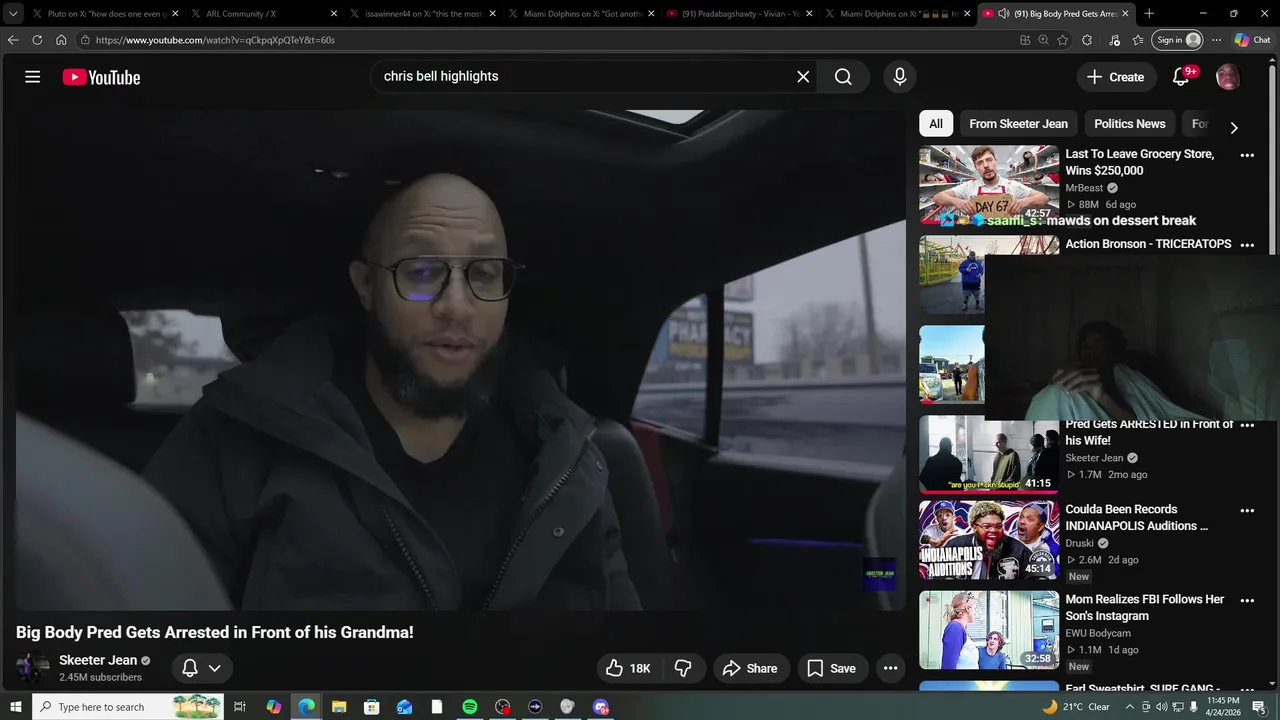The height and width of the screenshot is (720, 1280).
Task: Open File Explorer from the taskbar
Action: 339,707
